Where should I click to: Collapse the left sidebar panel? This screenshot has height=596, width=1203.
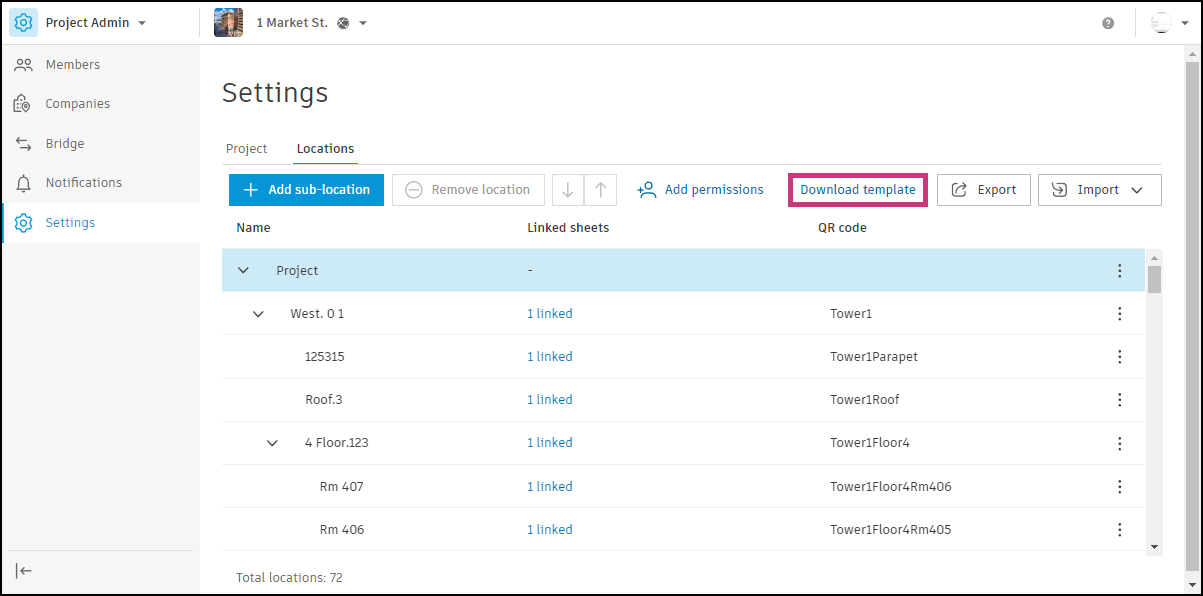click(24, 571)
